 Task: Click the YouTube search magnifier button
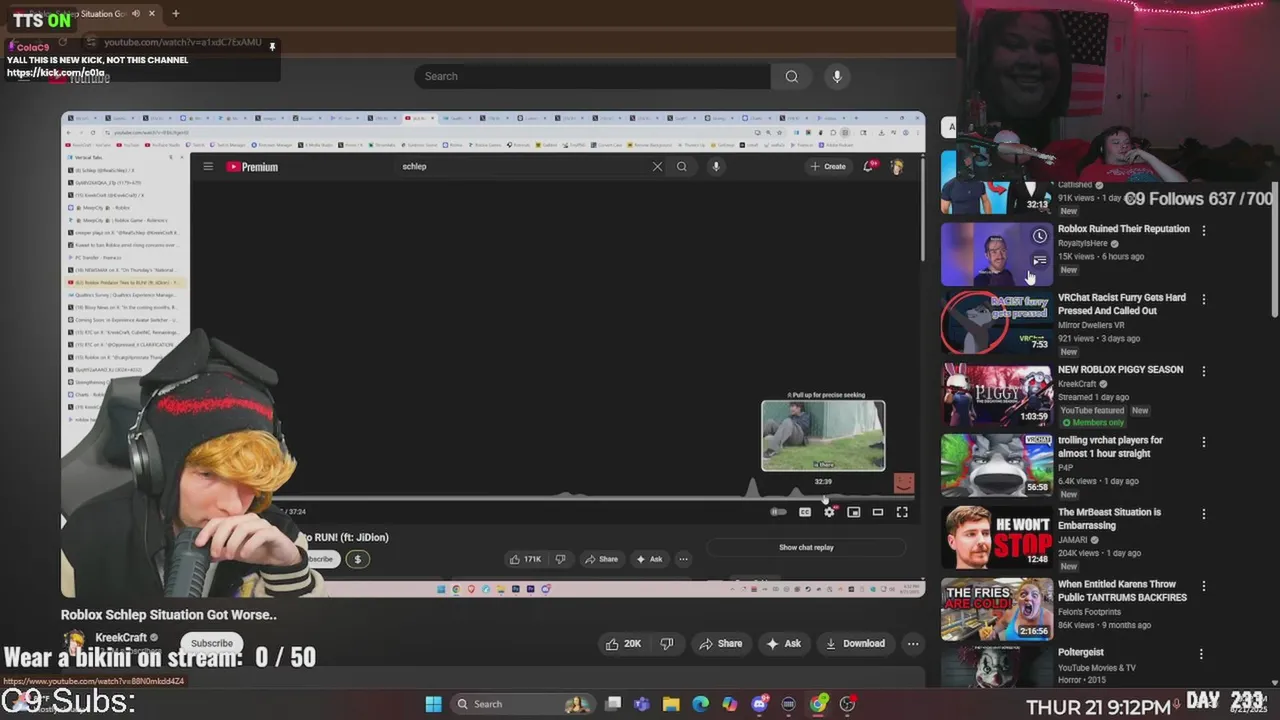pos(791,76)
